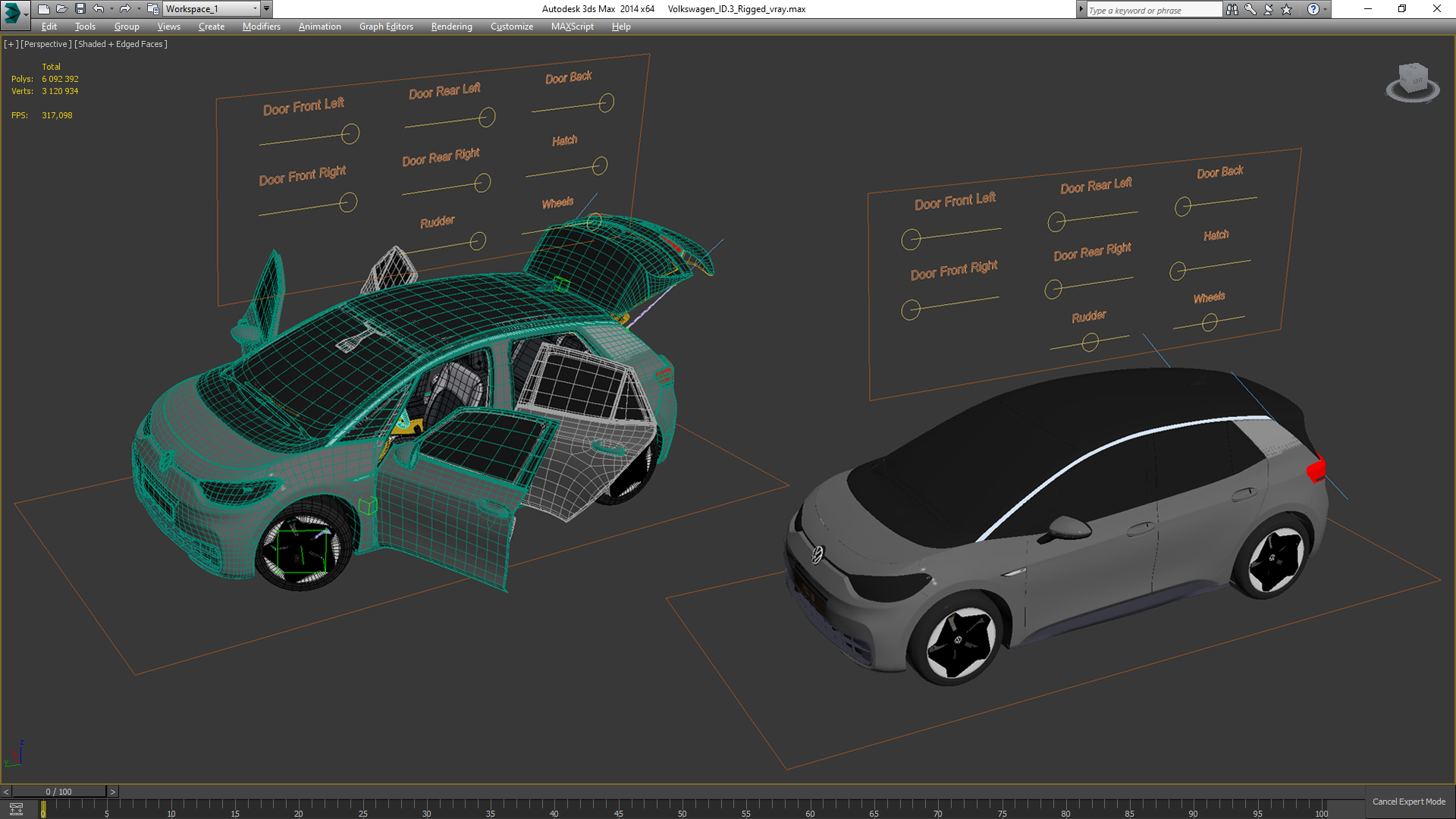The image size is (1456, 819).
Task: Click the Open File folder icon
Action: (x=61, y=9)
